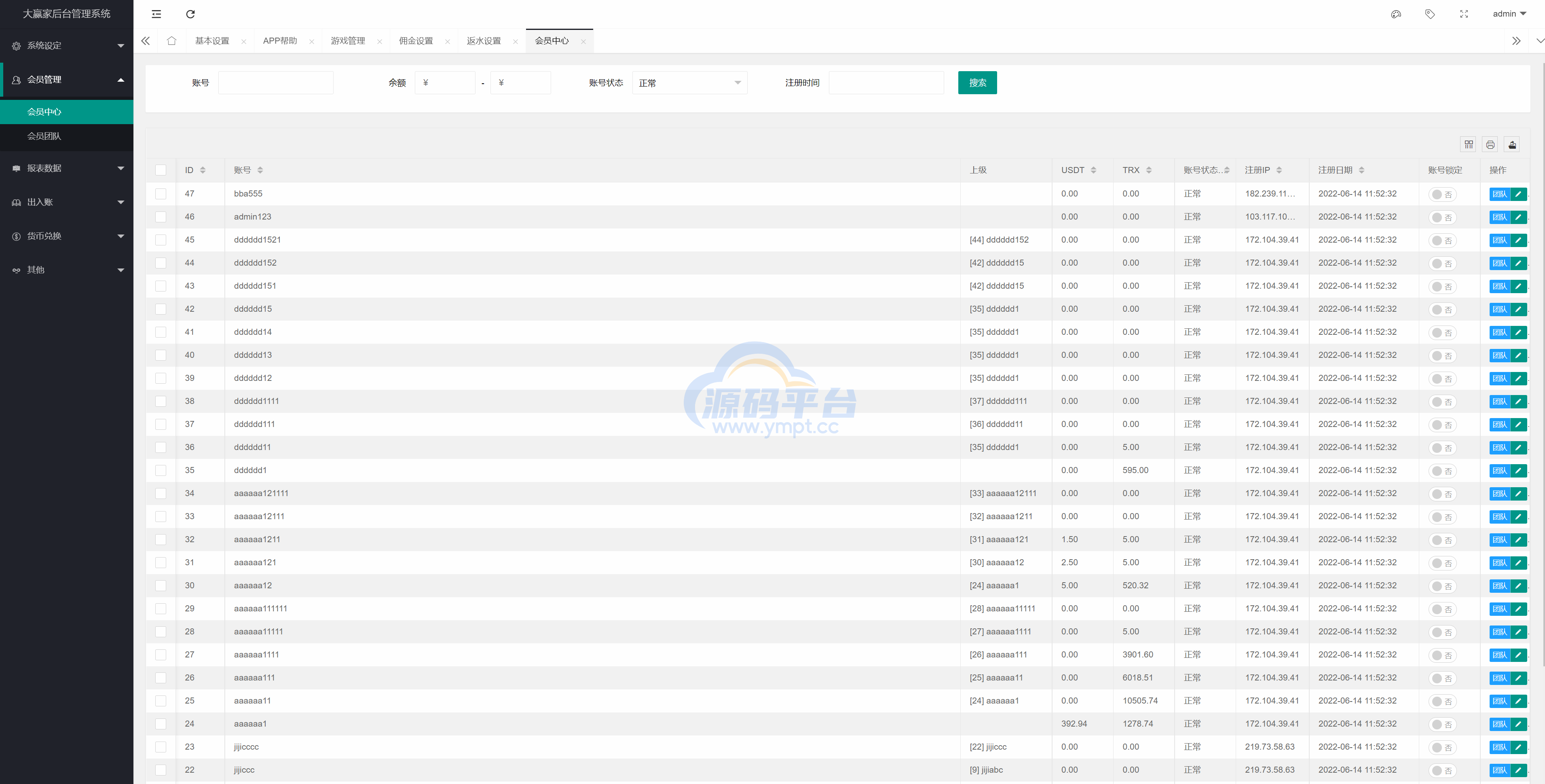Switch to 基本设置 tab
The image size is (1545, 784).
pyautogui.click(x=212, y=41)
